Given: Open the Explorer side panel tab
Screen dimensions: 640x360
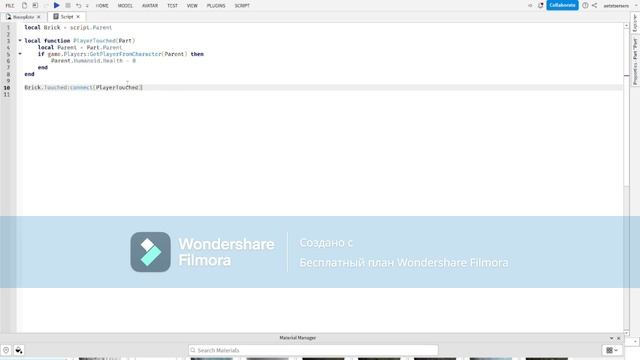Looking at the screenshot, I should click(635, 23).
